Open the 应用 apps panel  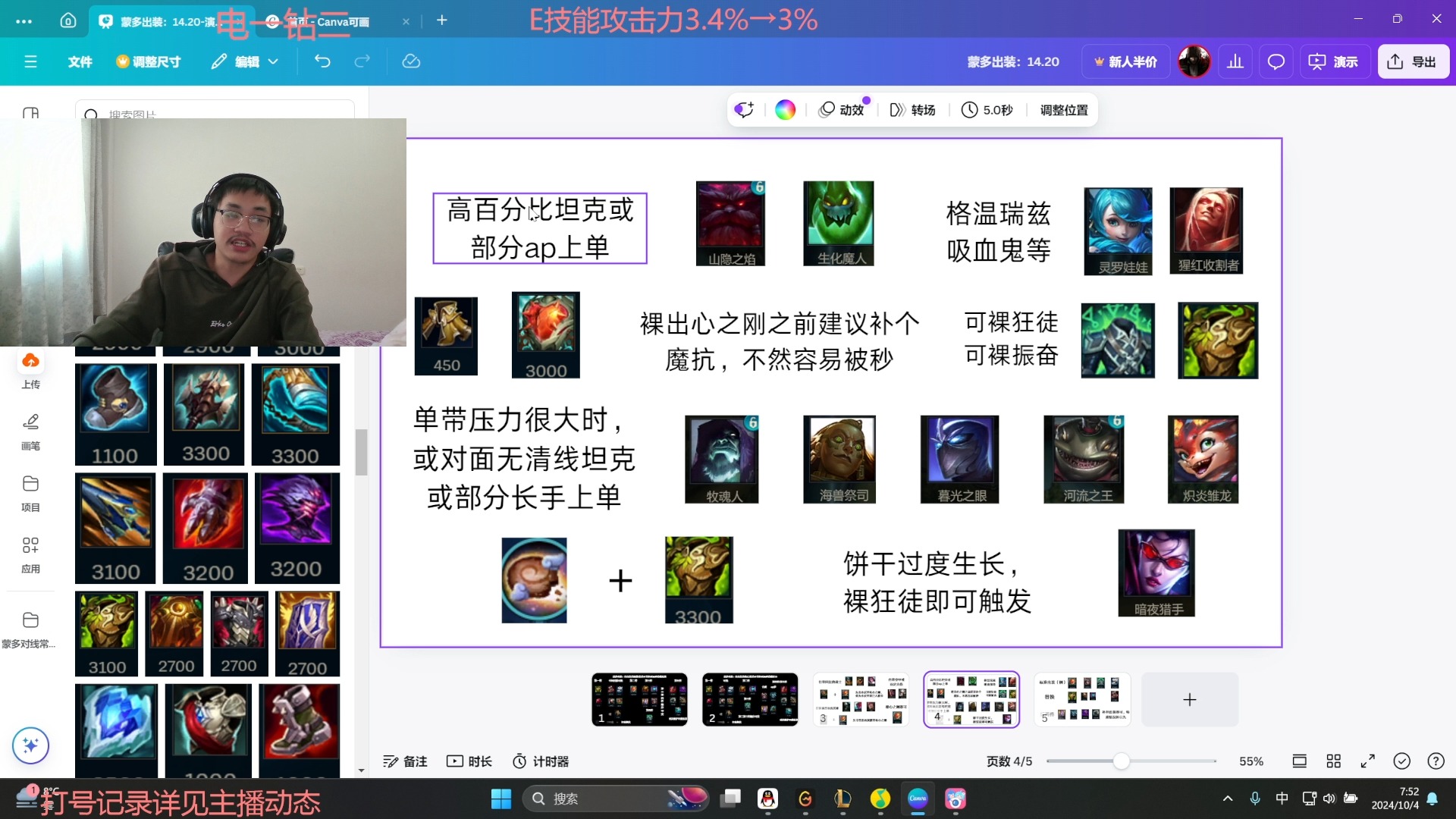pyautogui.click(x=30, y=554)
